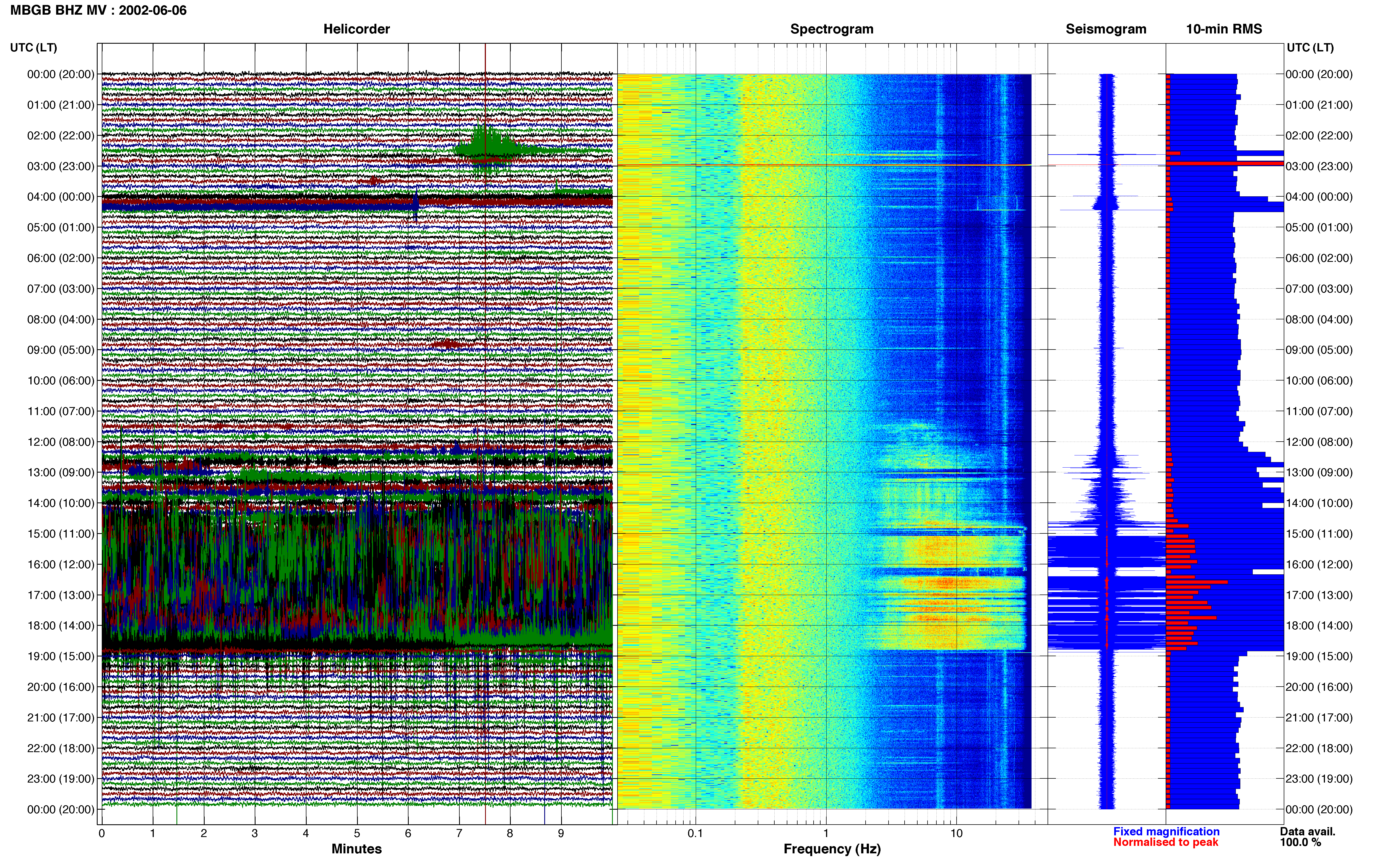Click the right-axis time label '06:00 (02:00)'
The height and width of the screenshot is (868, 1388).
point(1319,258)
